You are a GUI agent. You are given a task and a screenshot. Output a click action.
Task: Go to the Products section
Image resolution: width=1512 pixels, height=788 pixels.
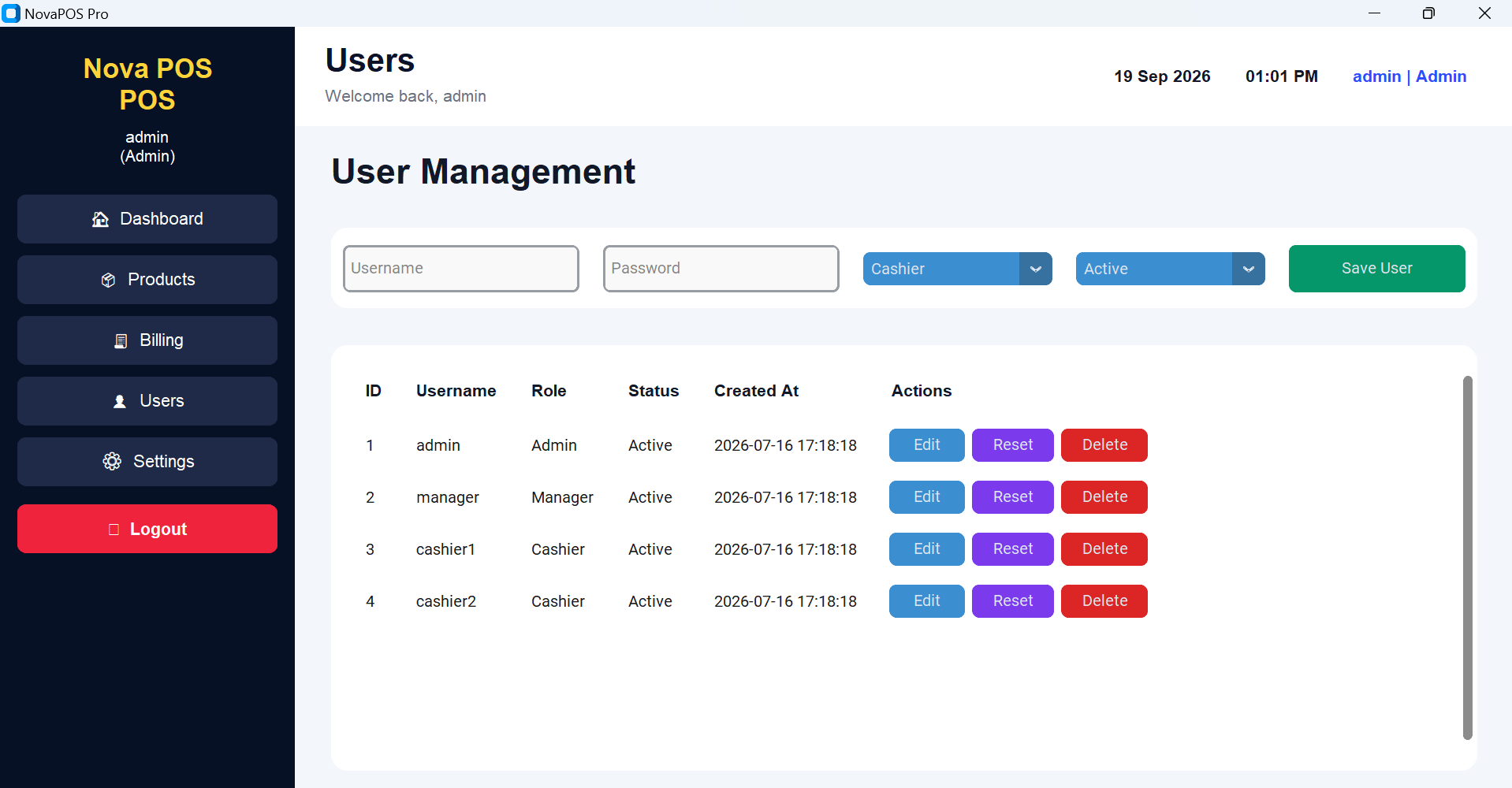click(x=147, y=280)
